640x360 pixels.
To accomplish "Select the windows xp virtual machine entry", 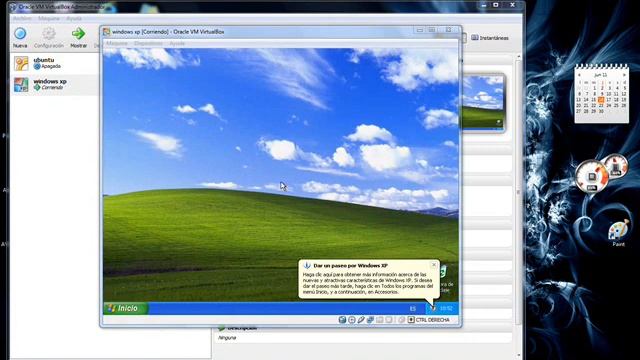I will (55, 84).
